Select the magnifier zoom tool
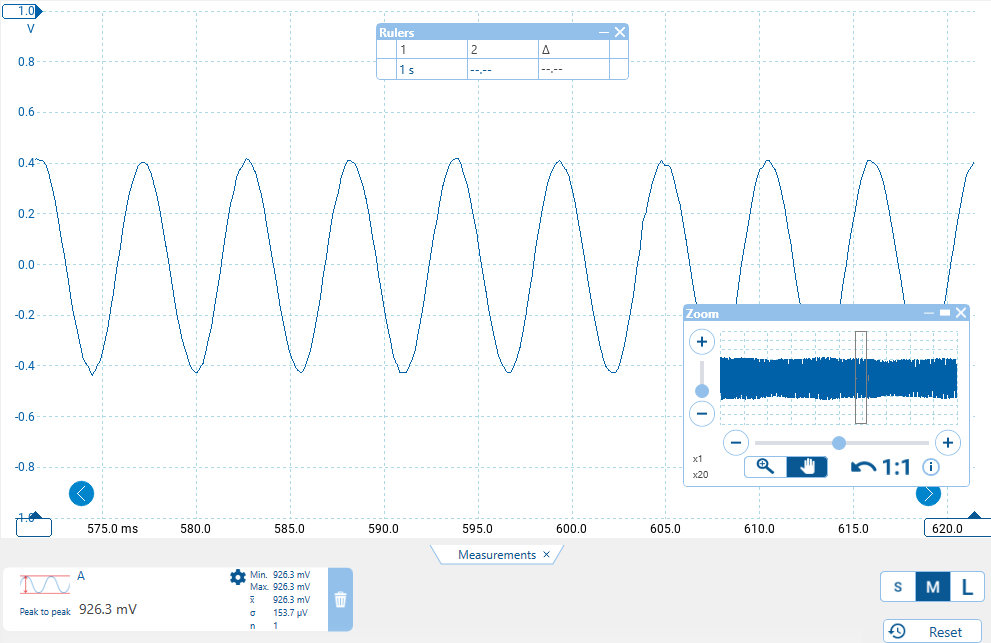Image resolution: width=991 pixels, height=643 pixels. (766, 467)
